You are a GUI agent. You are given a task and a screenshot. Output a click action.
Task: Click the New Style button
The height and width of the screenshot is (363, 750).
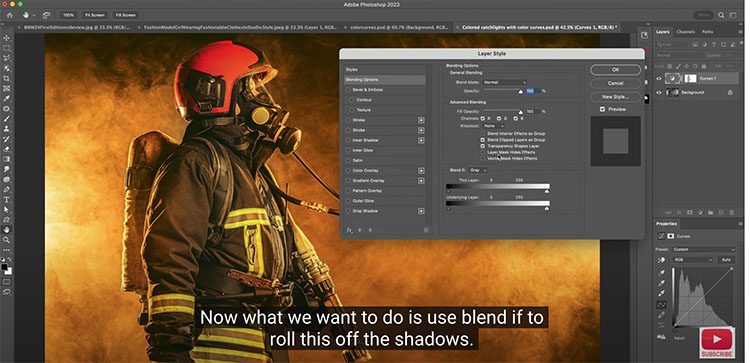pyautogui.click(x=615, y=97)
